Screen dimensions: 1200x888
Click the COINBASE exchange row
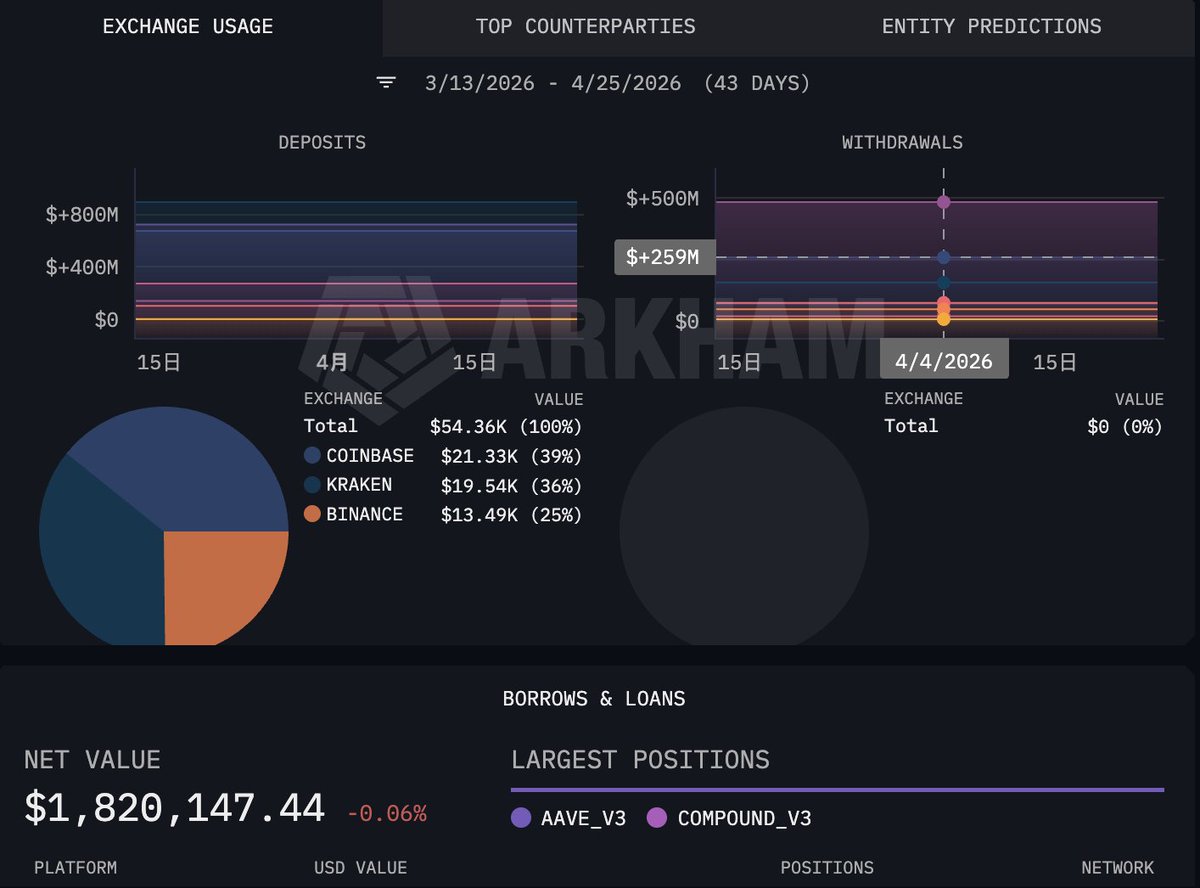coord(443,456)
